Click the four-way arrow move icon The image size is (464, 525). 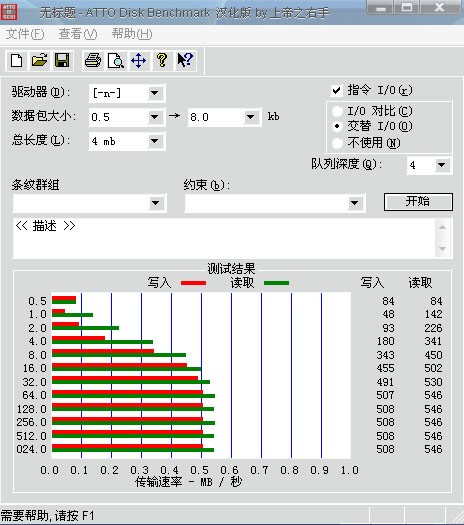[139, 61]
